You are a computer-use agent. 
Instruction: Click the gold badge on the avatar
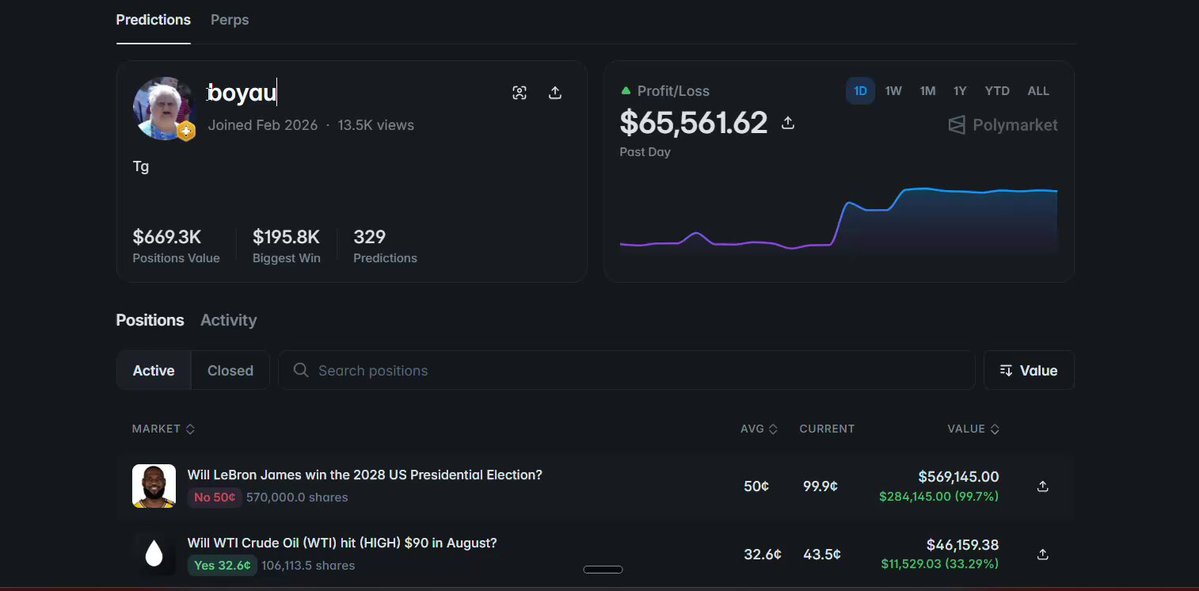coord(187,132)
